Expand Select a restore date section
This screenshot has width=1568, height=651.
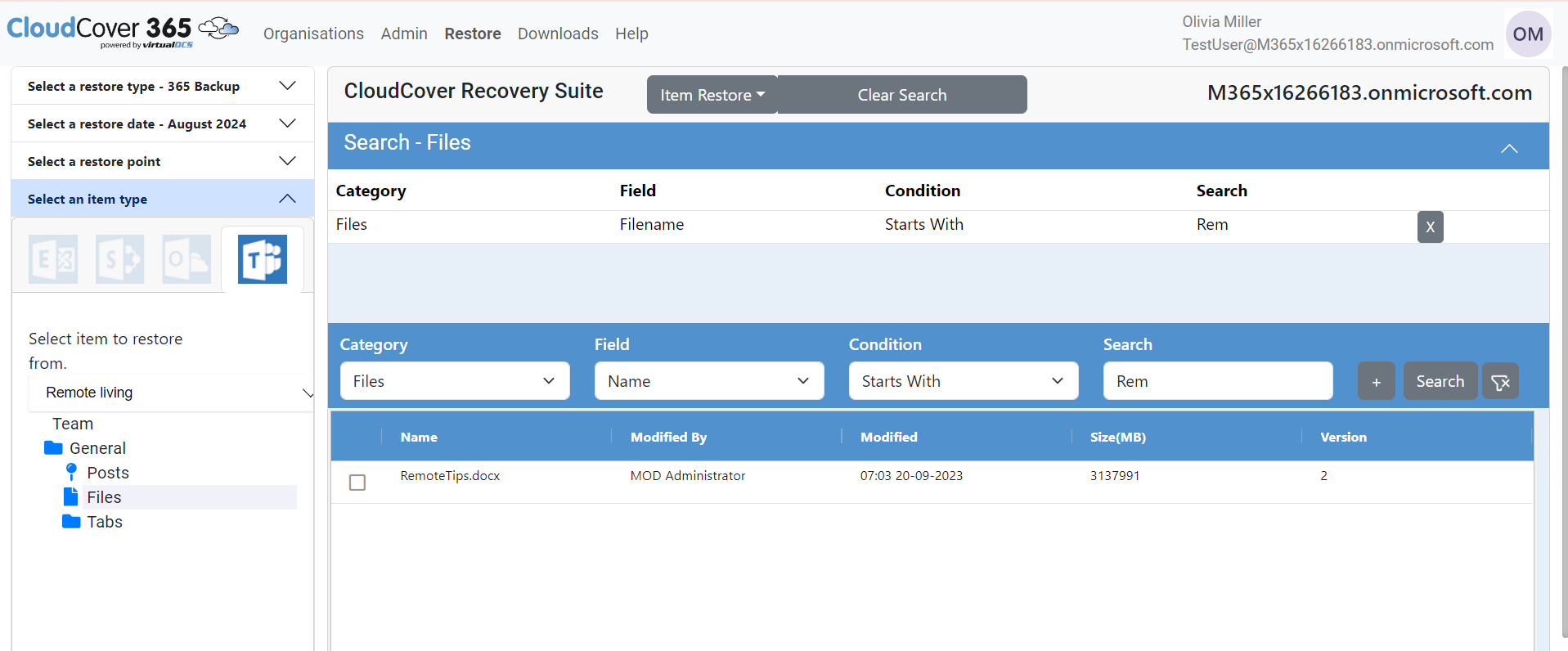(x=163, y=123)
